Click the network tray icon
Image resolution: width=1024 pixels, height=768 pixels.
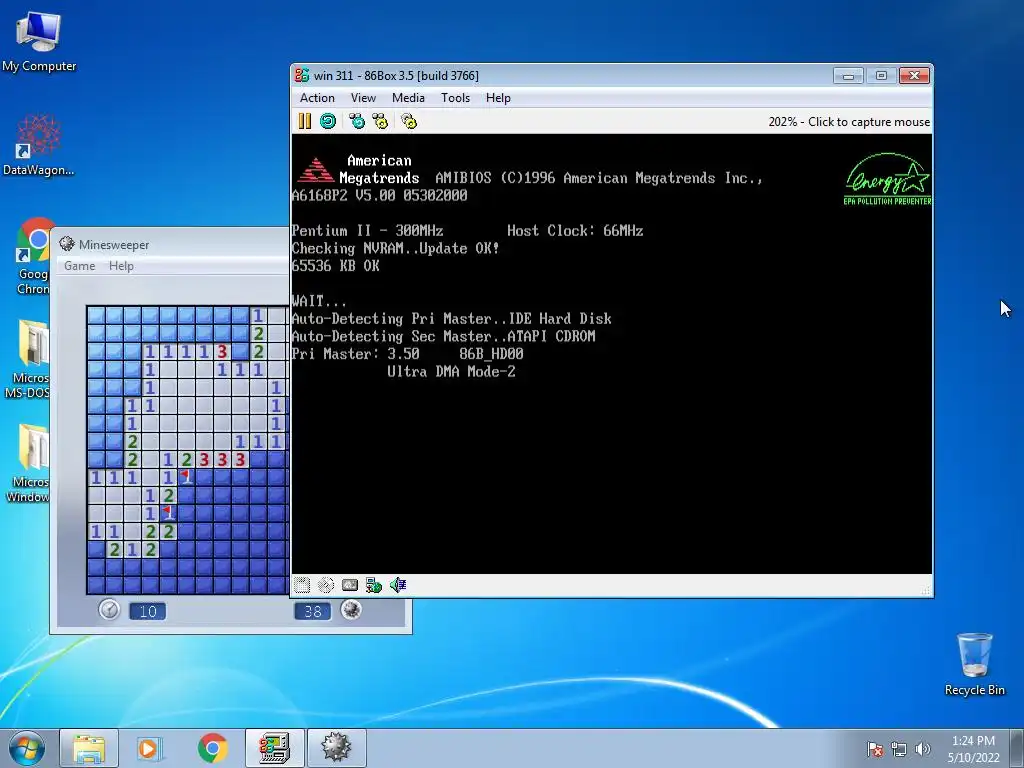[899, 749]
